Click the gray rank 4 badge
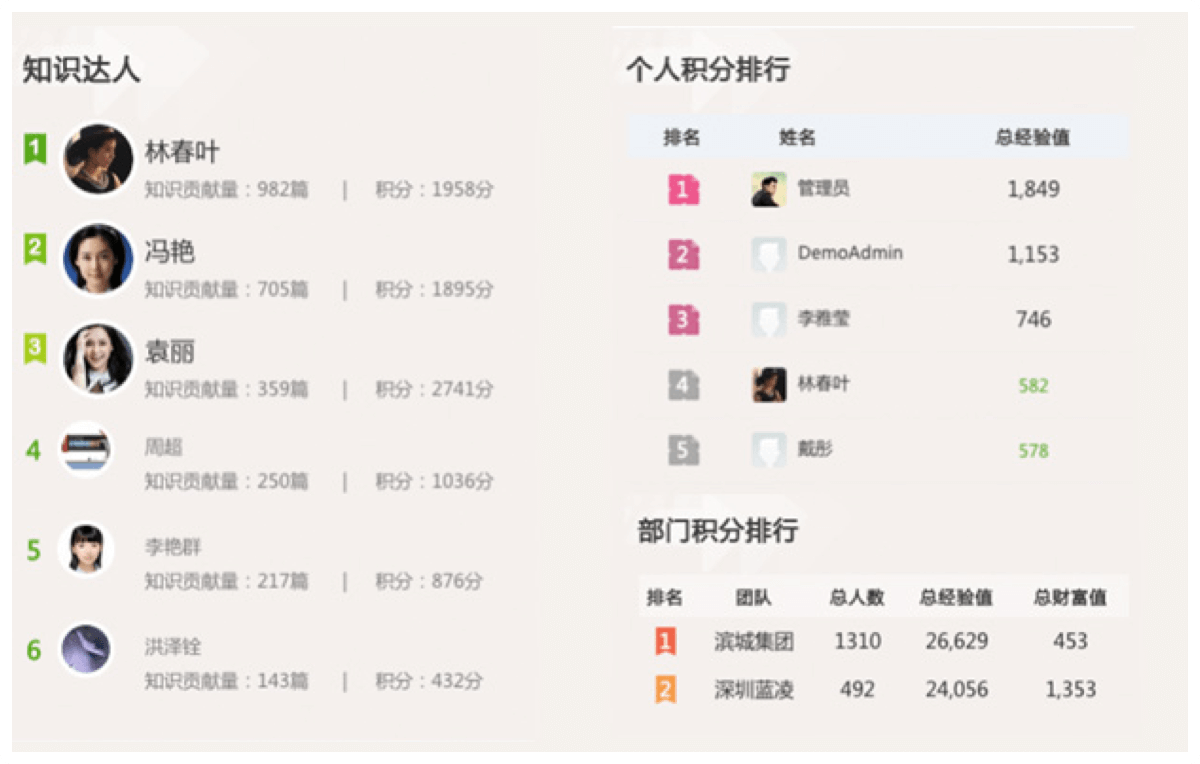Image resolution: width=1200 pixels, height=764 pixels. point(683,385)
